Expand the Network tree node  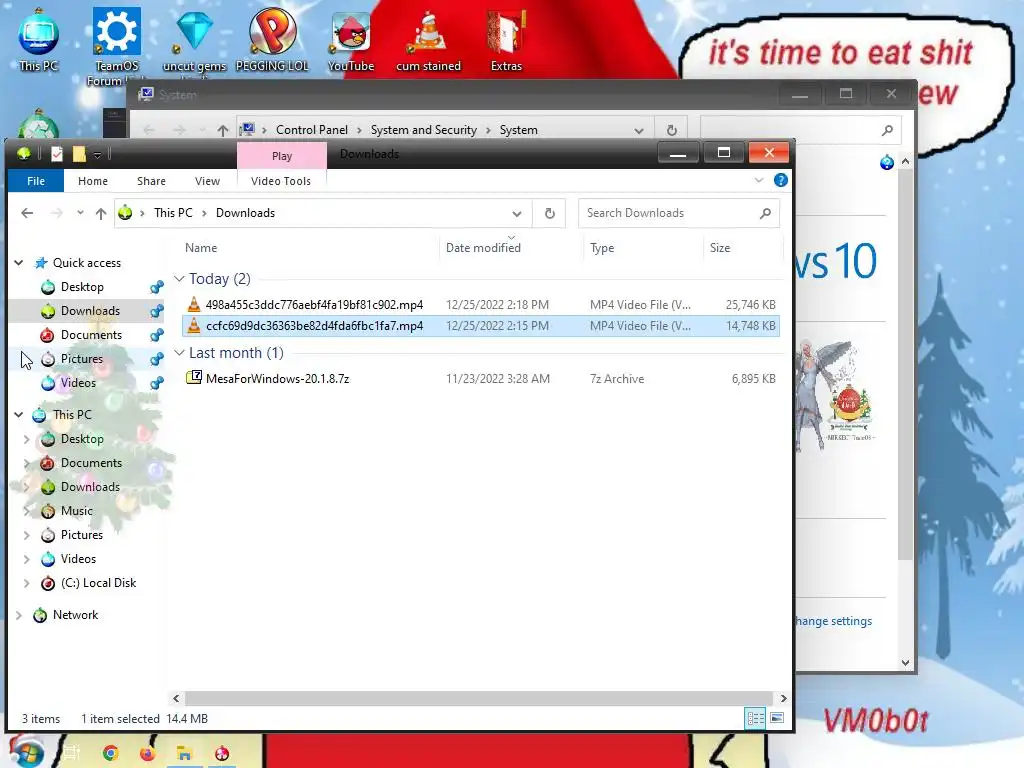coord(19,615)
